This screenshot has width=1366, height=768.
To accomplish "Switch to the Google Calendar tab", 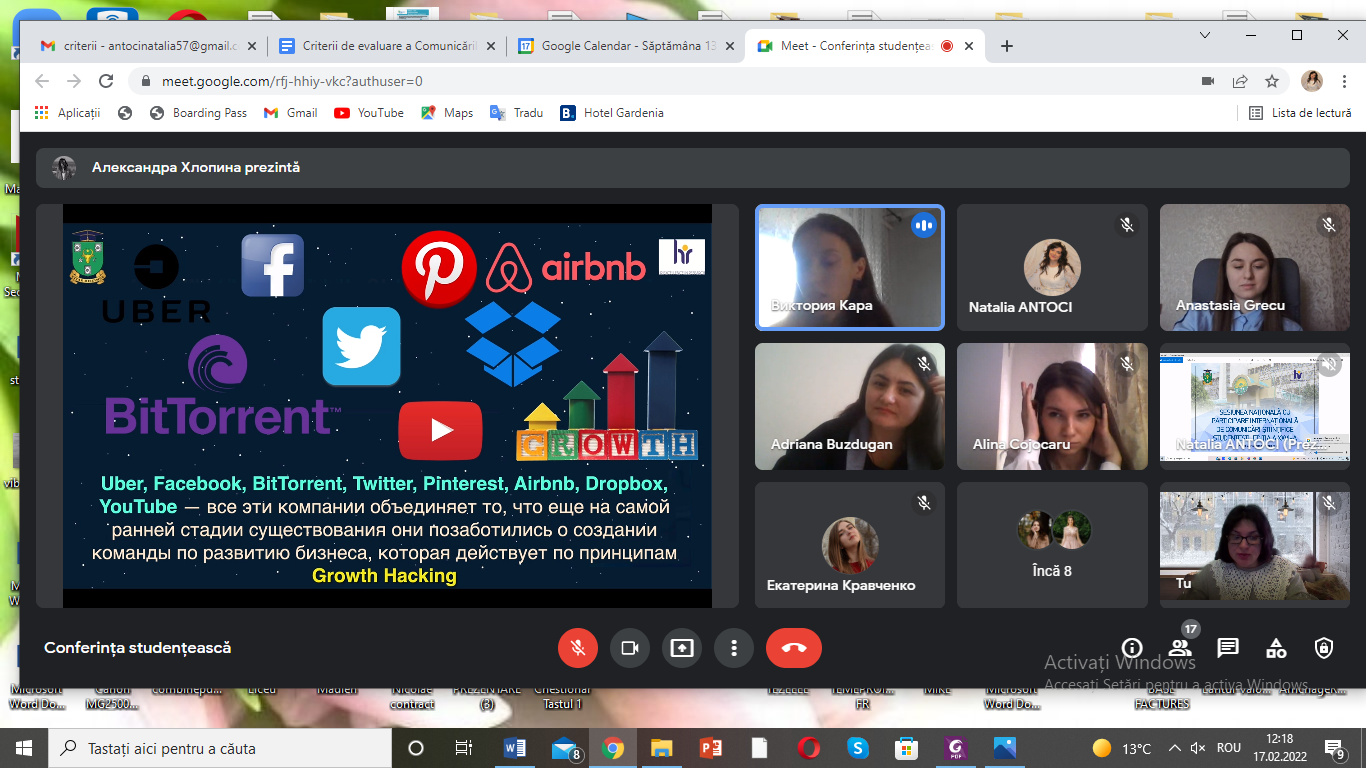I will 626,46.
